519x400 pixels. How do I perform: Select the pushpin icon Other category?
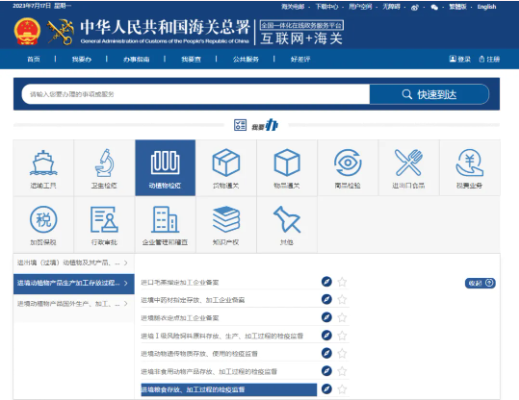[287, 225]
